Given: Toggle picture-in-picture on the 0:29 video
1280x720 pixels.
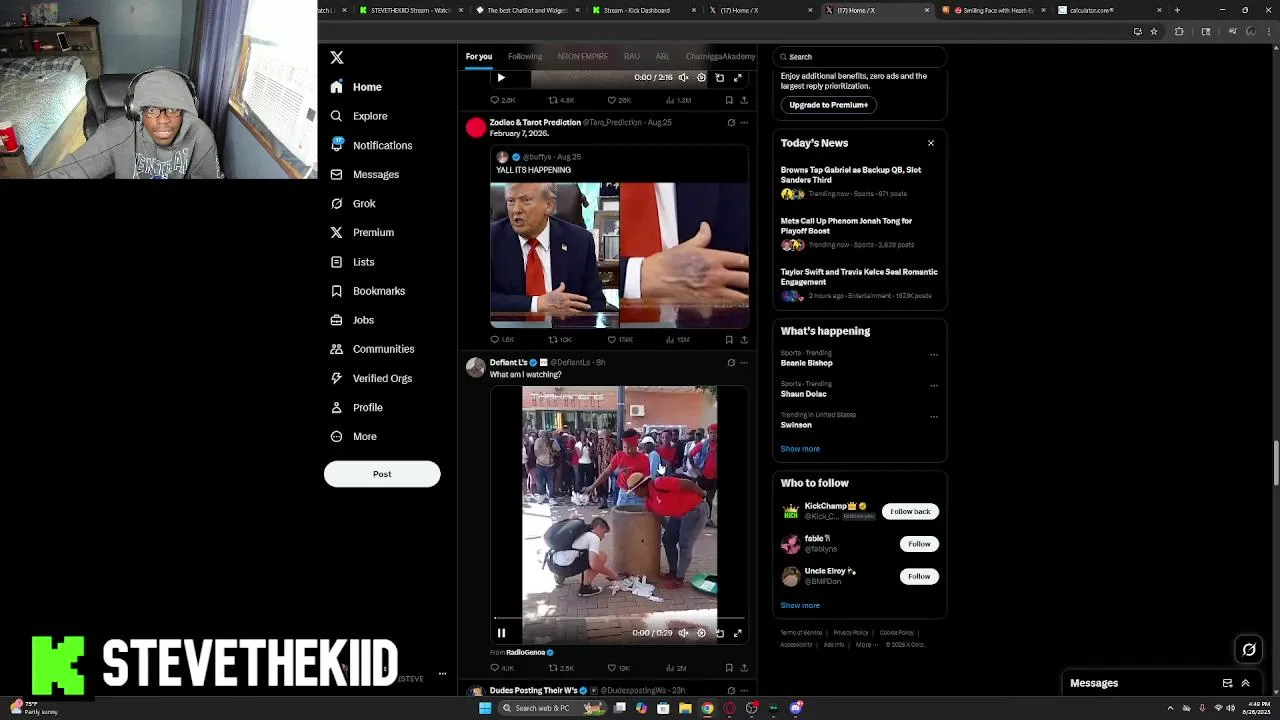Looking at the screenshot, I should (x=719, y=633).
